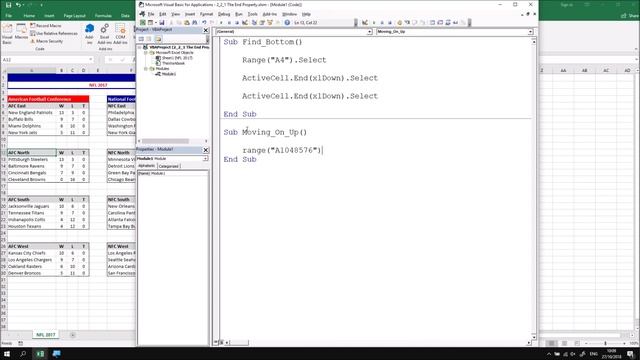Close the Properties panel
Viewport: 640px width, 360px height.
tap(206, 150)
